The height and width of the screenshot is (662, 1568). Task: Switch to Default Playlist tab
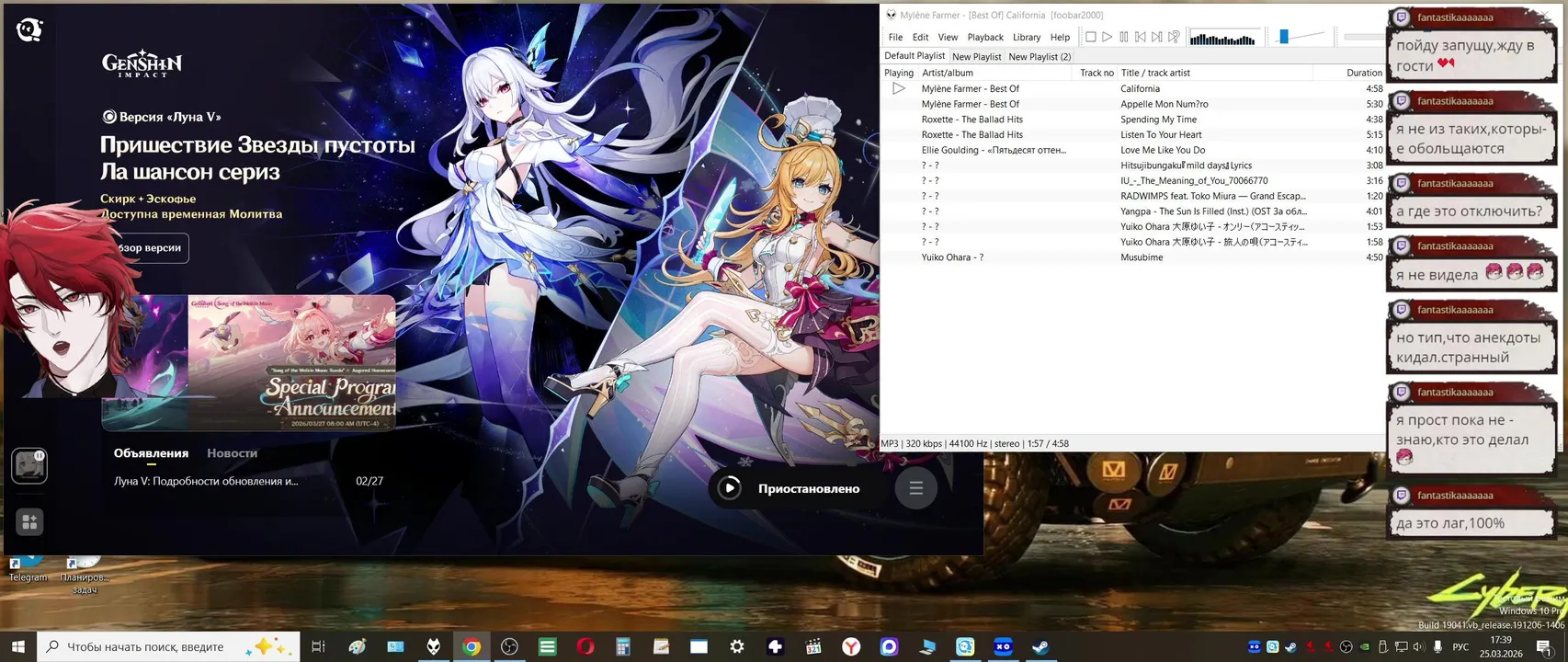[x=915, y=56]
